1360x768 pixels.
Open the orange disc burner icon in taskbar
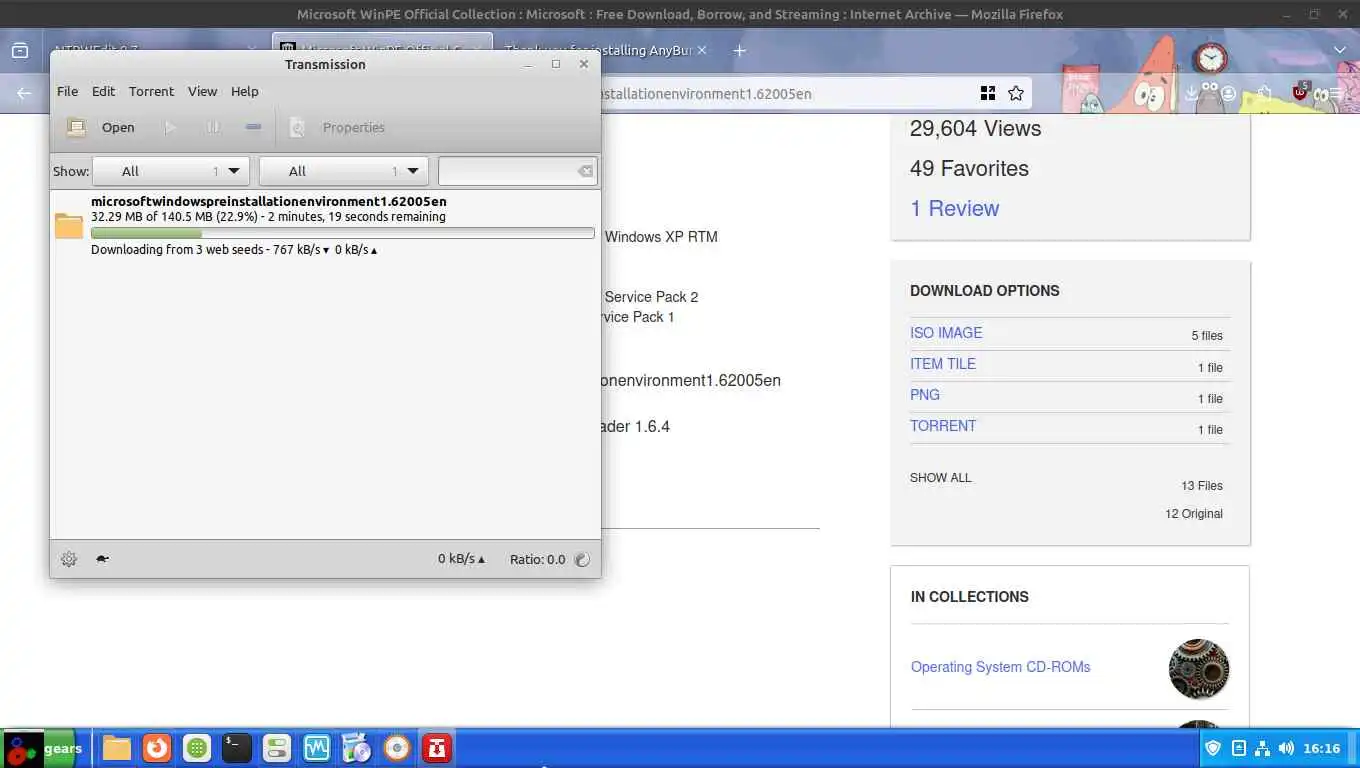click(397, 748)
